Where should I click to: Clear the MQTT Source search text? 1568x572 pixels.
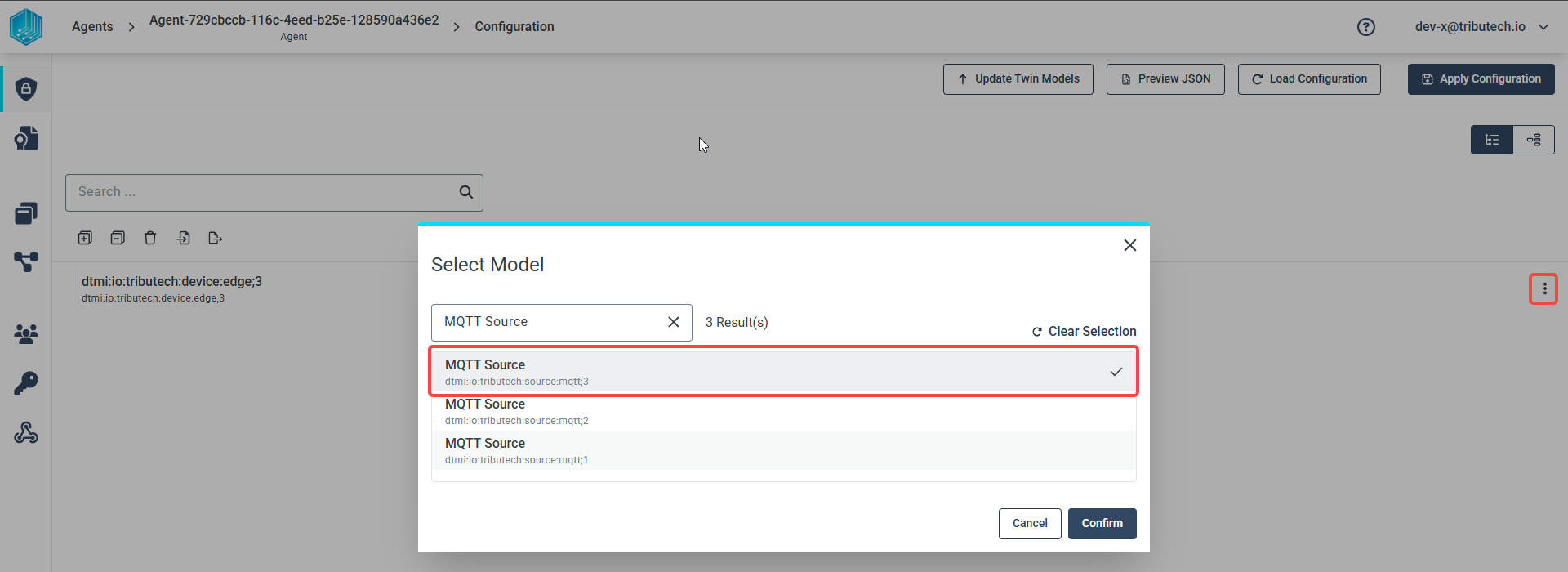pos(674,322)
